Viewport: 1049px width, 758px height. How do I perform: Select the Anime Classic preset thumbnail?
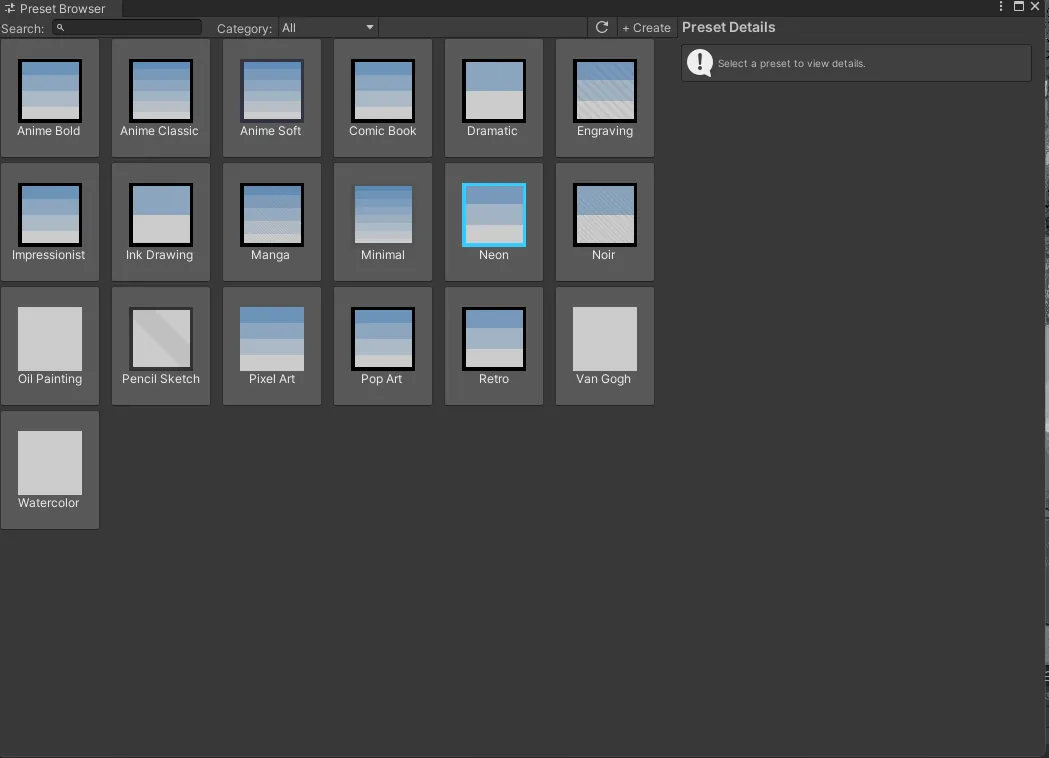(x=161, y=90)
